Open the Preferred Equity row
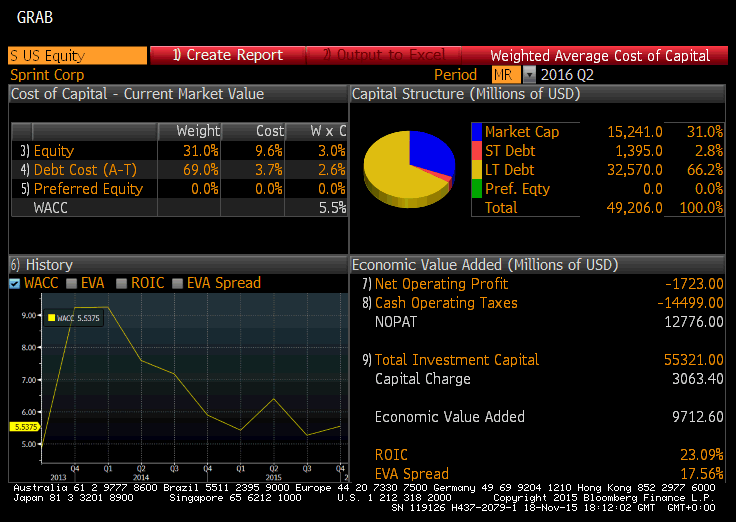Viewport: 736px width, 522px height. pyautogui.click(x=179, y=189)
